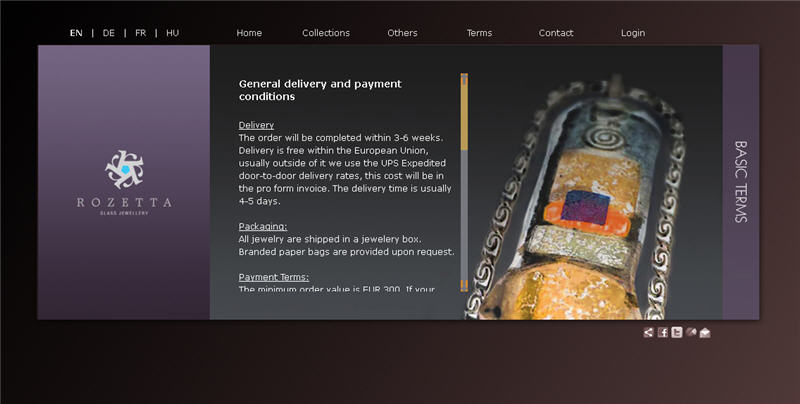Click the scrollbar up arrow
The width and height of the screenshot is (800, 404).
464,79
